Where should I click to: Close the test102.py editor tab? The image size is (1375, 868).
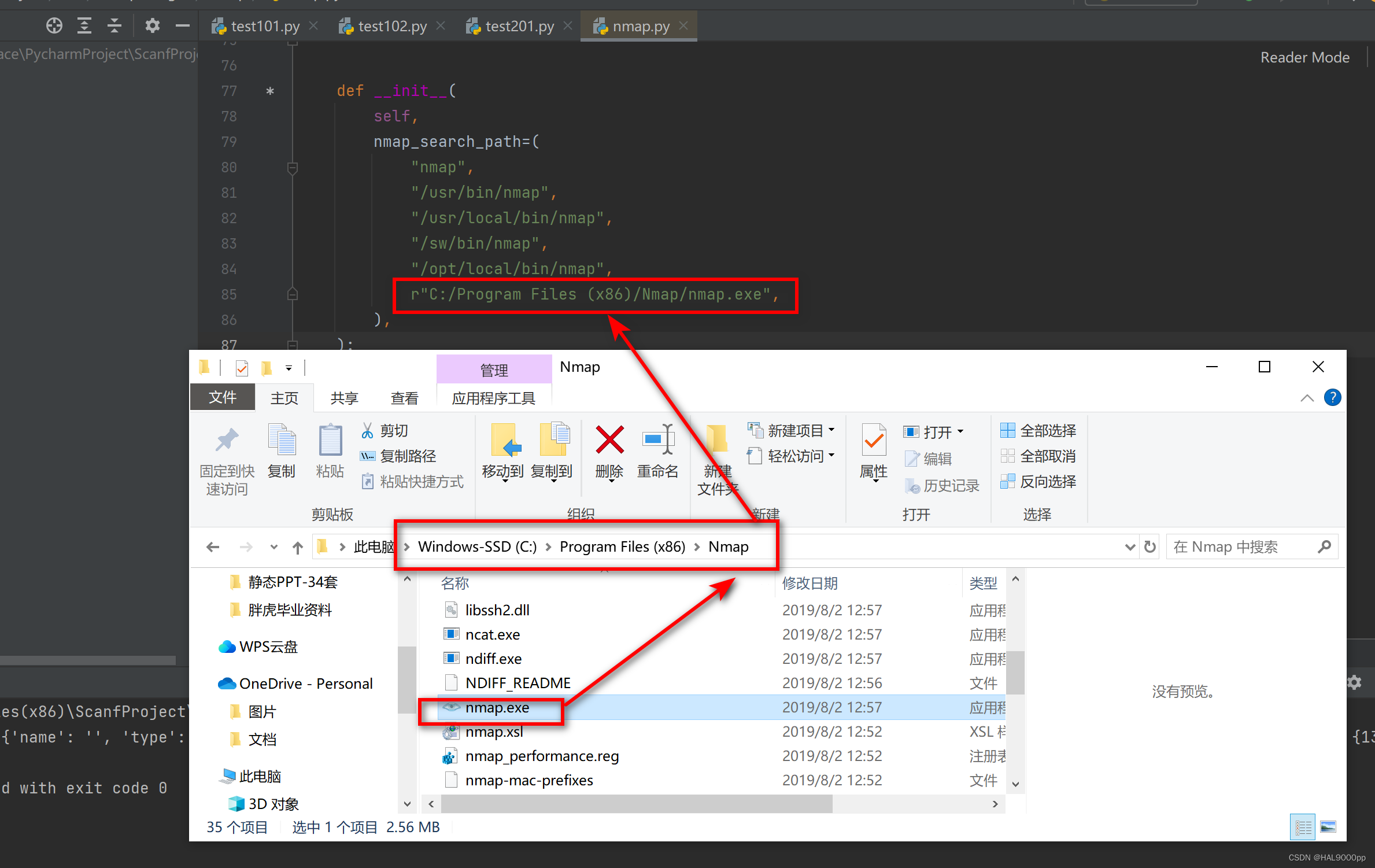(x=441, y=25)
